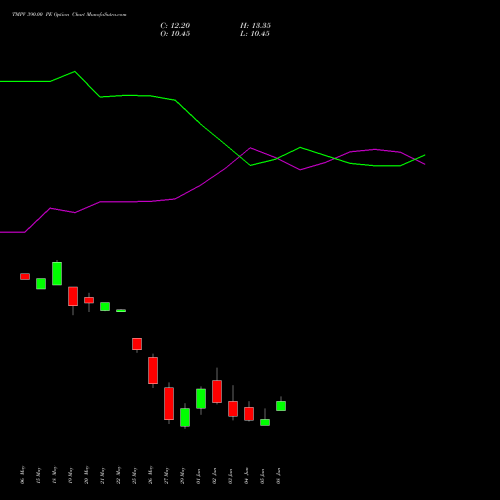
Task: Click the close value C: 12.20
Action: [175, 26]
